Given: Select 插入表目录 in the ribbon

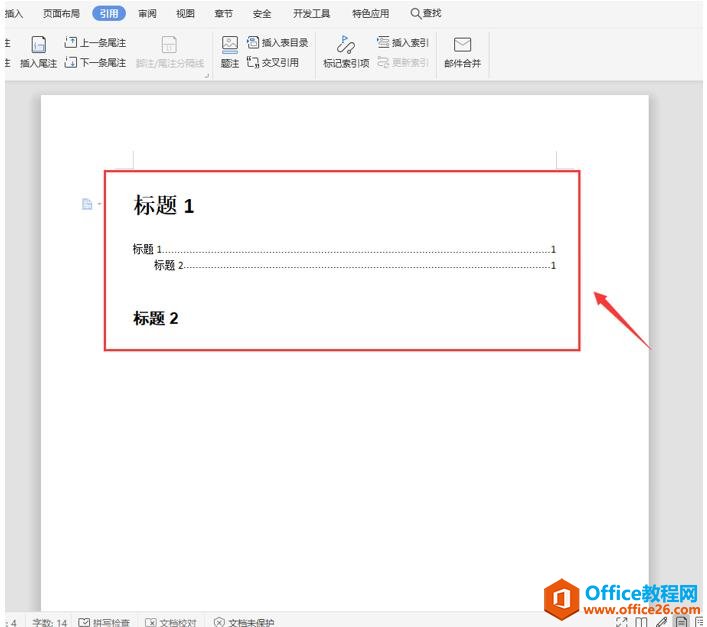Looking at the screenshot, I should pos(278,43).
